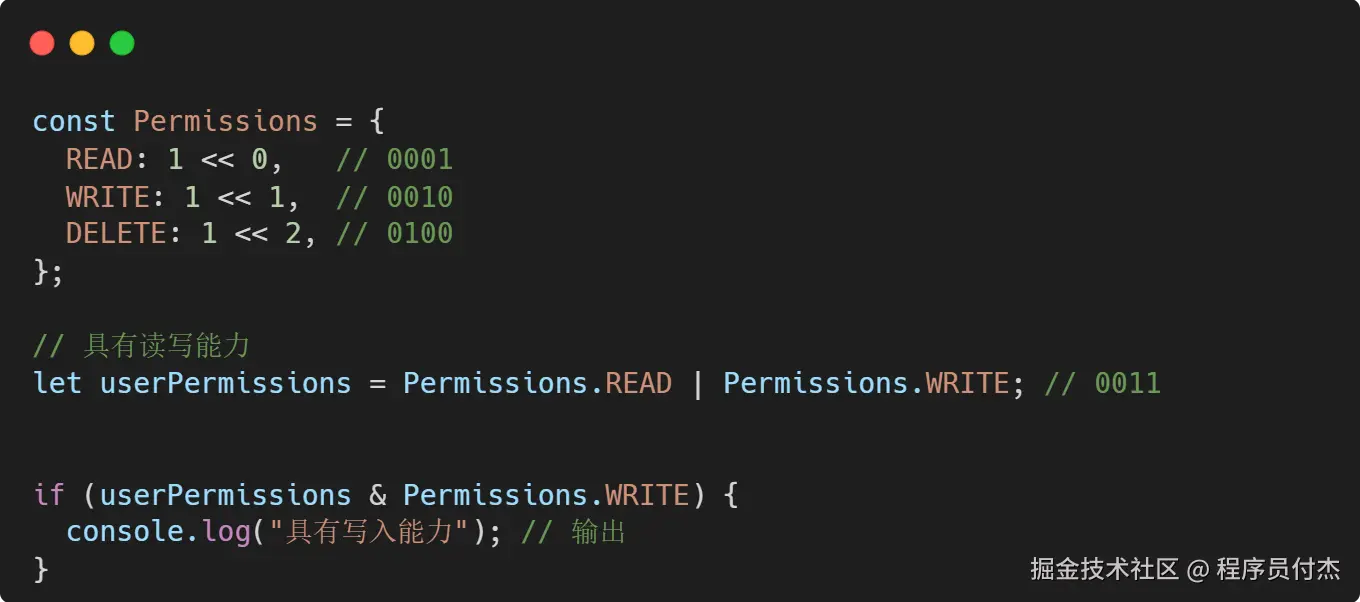Click the red close window dot
The width and height of the screenshot is (1360, 602).
[42, 43]
